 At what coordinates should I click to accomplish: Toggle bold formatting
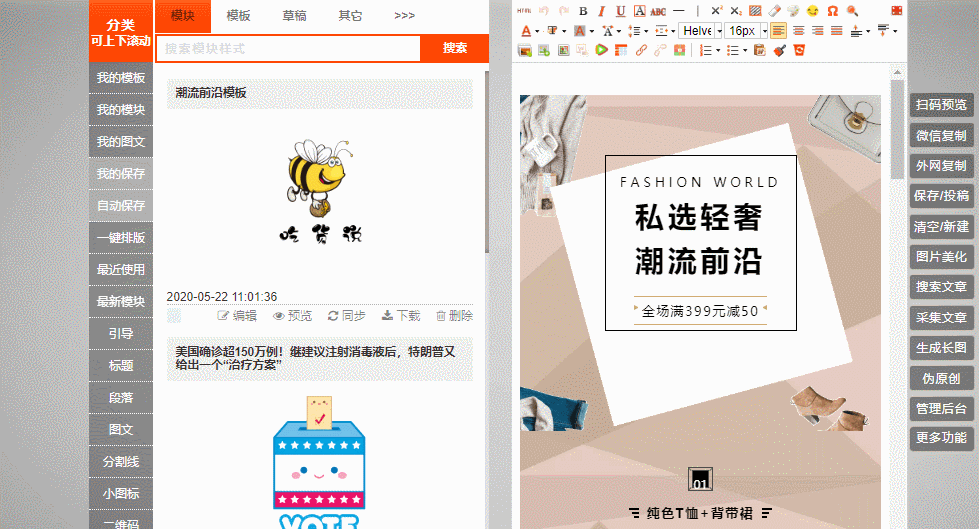tap(583, 11)
